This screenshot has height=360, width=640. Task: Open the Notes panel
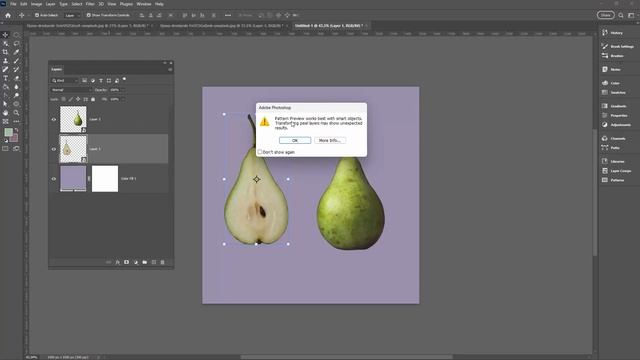[611, 69]
